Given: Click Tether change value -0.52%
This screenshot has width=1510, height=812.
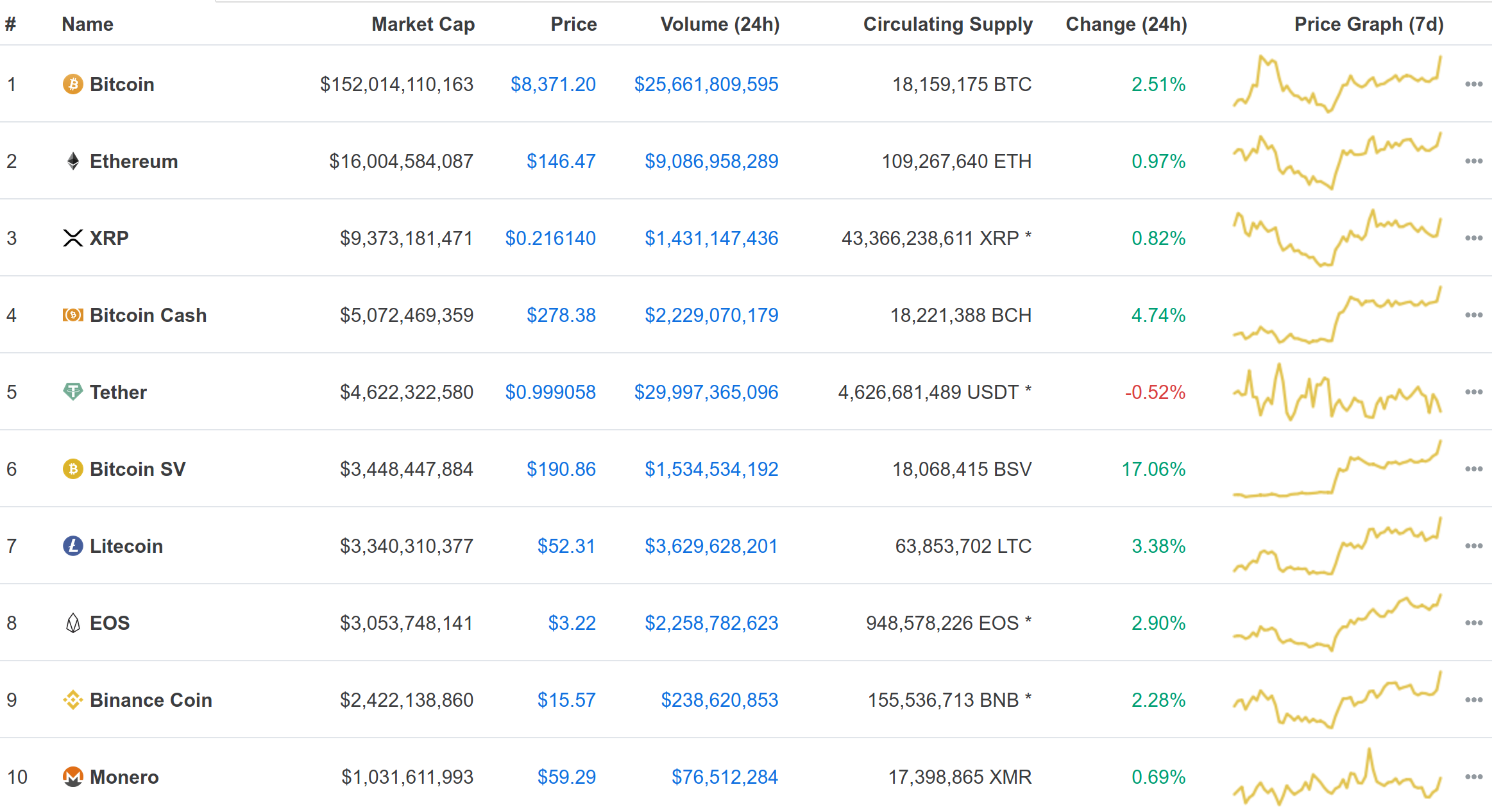Looking at the screenshot, I should (1155, 392).
